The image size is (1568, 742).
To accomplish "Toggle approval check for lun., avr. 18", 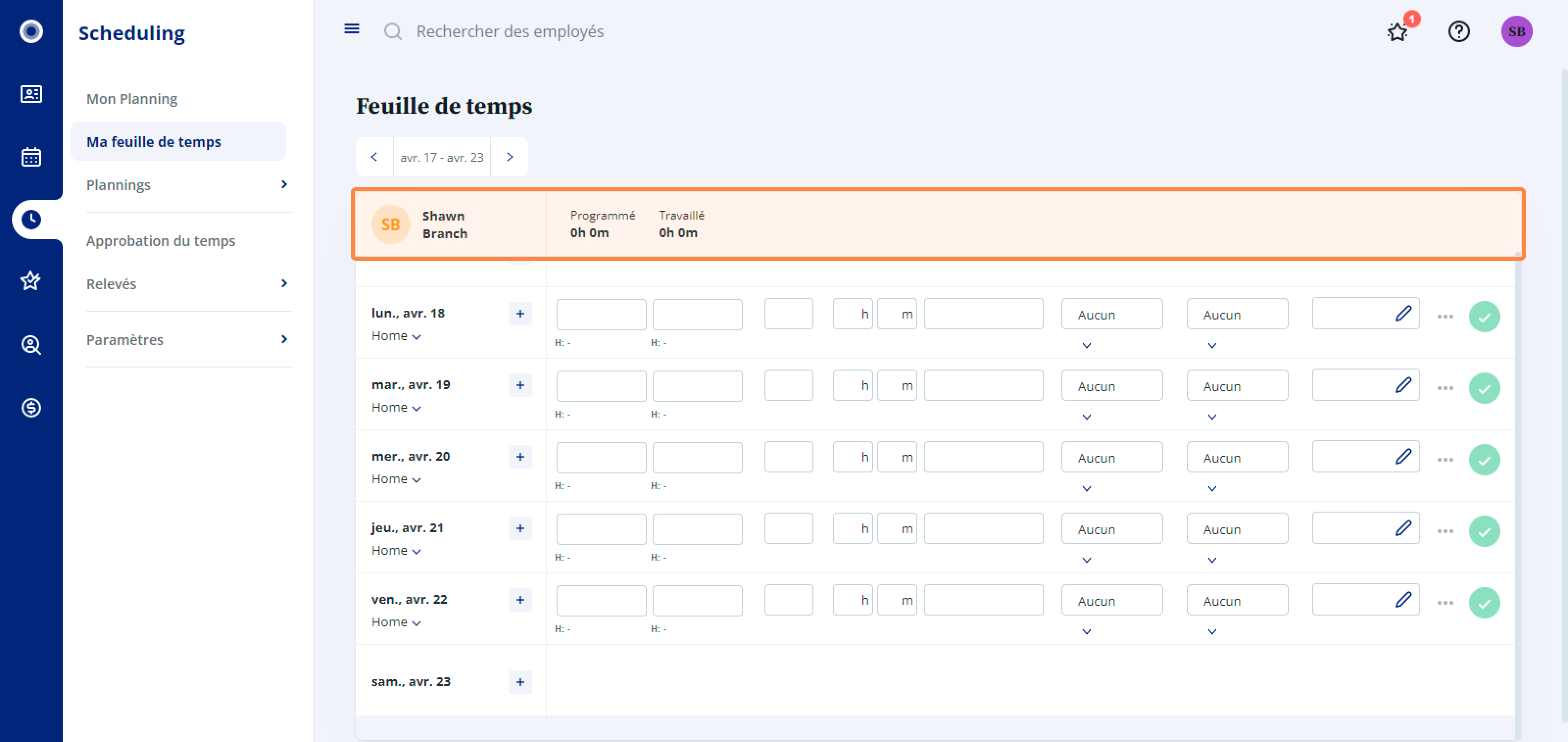I will (x=1484, y=317).
